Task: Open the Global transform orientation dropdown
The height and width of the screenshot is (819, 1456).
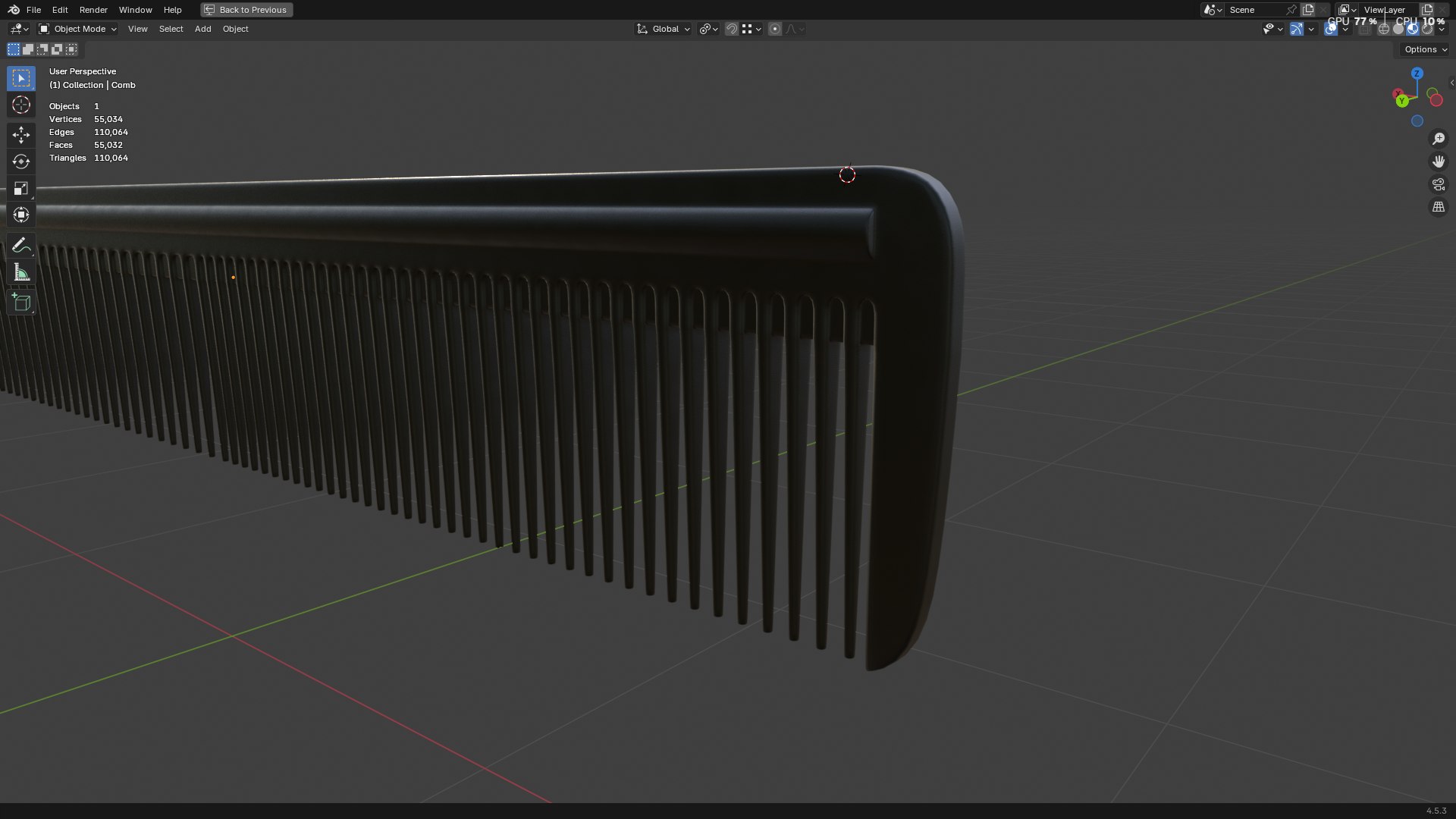Action: tap(663, 29)
